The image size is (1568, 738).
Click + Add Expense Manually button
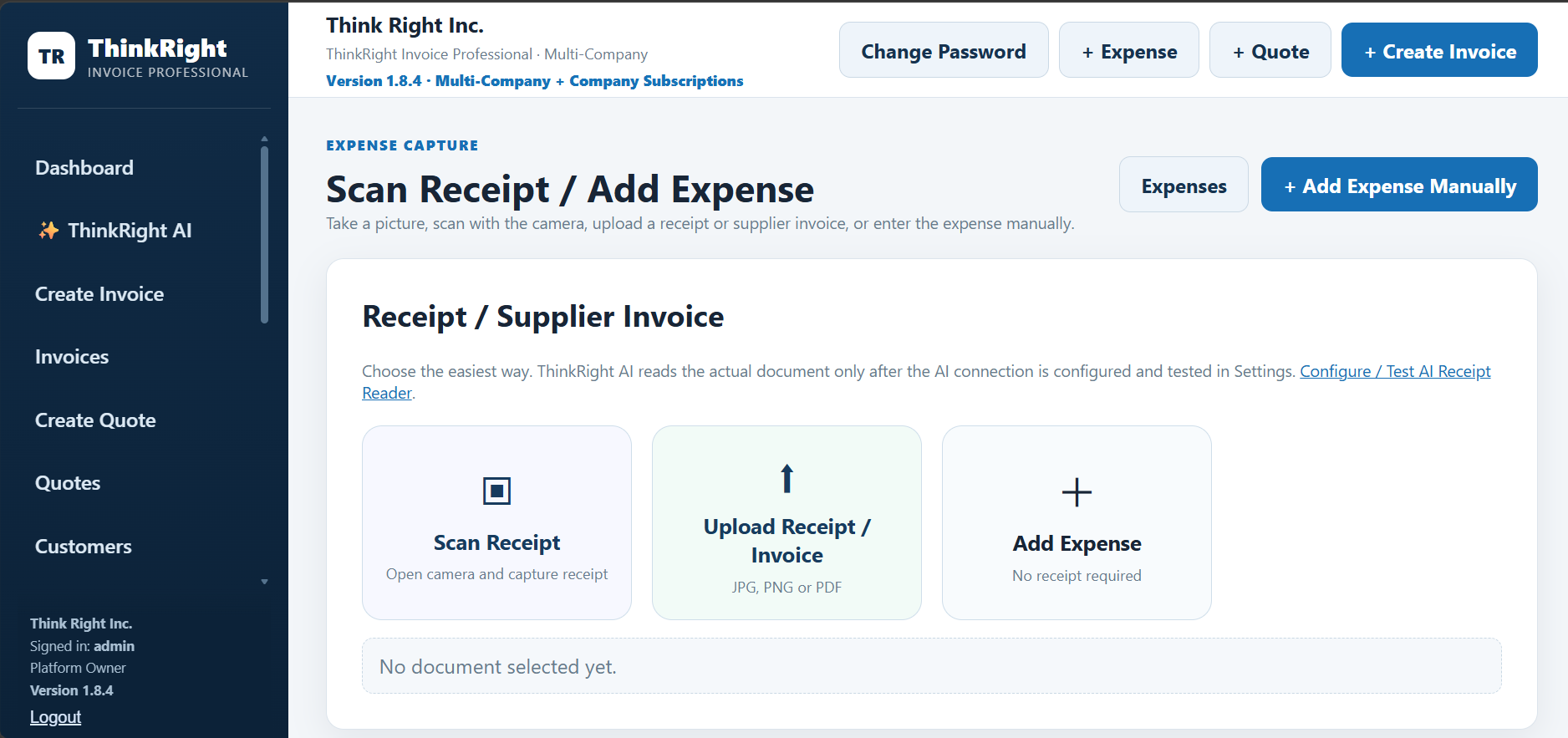click(1399, 185)
